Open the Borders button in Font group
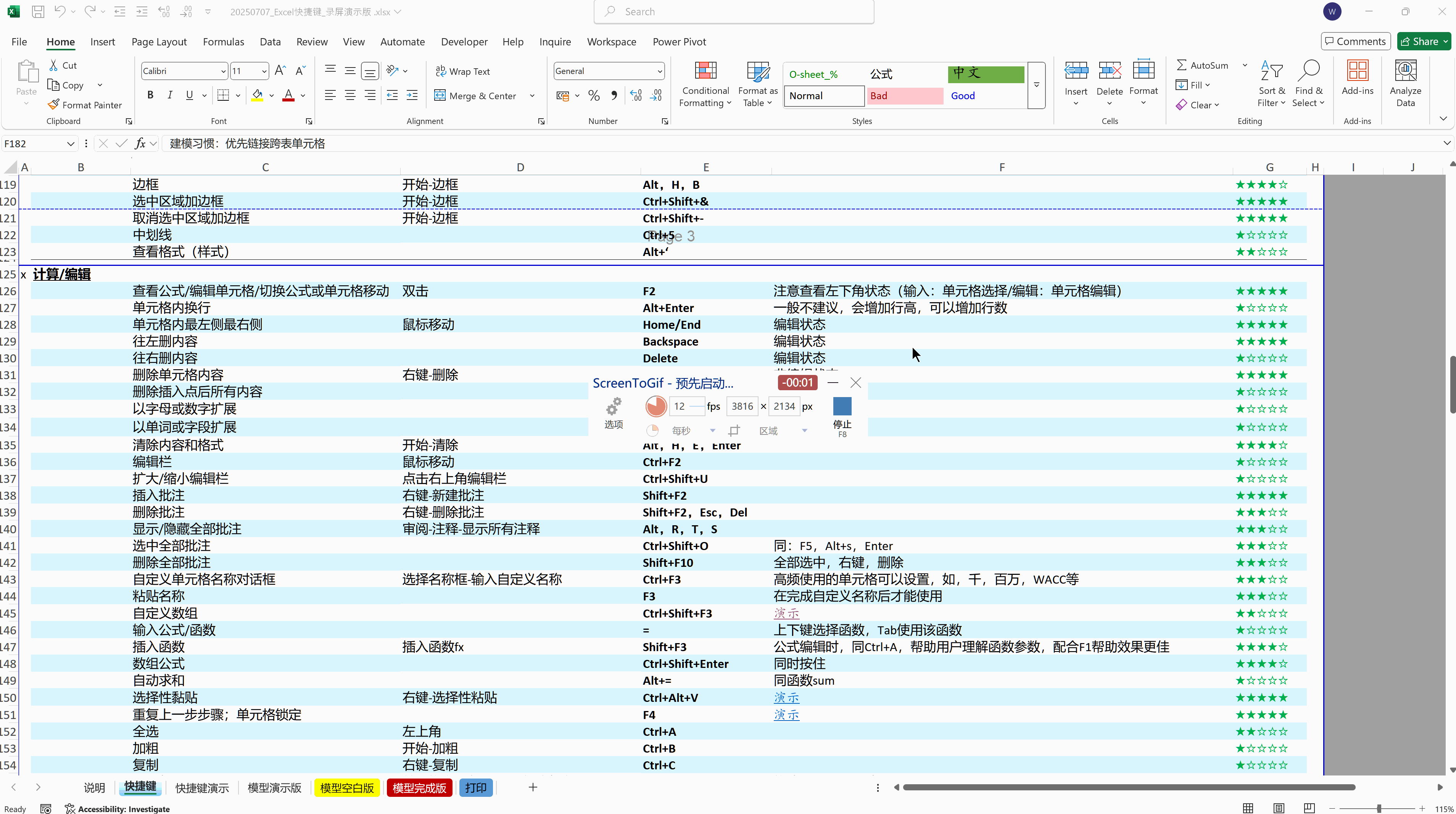The height and width of the screenshot is (814, 1456). click(223, 95)
